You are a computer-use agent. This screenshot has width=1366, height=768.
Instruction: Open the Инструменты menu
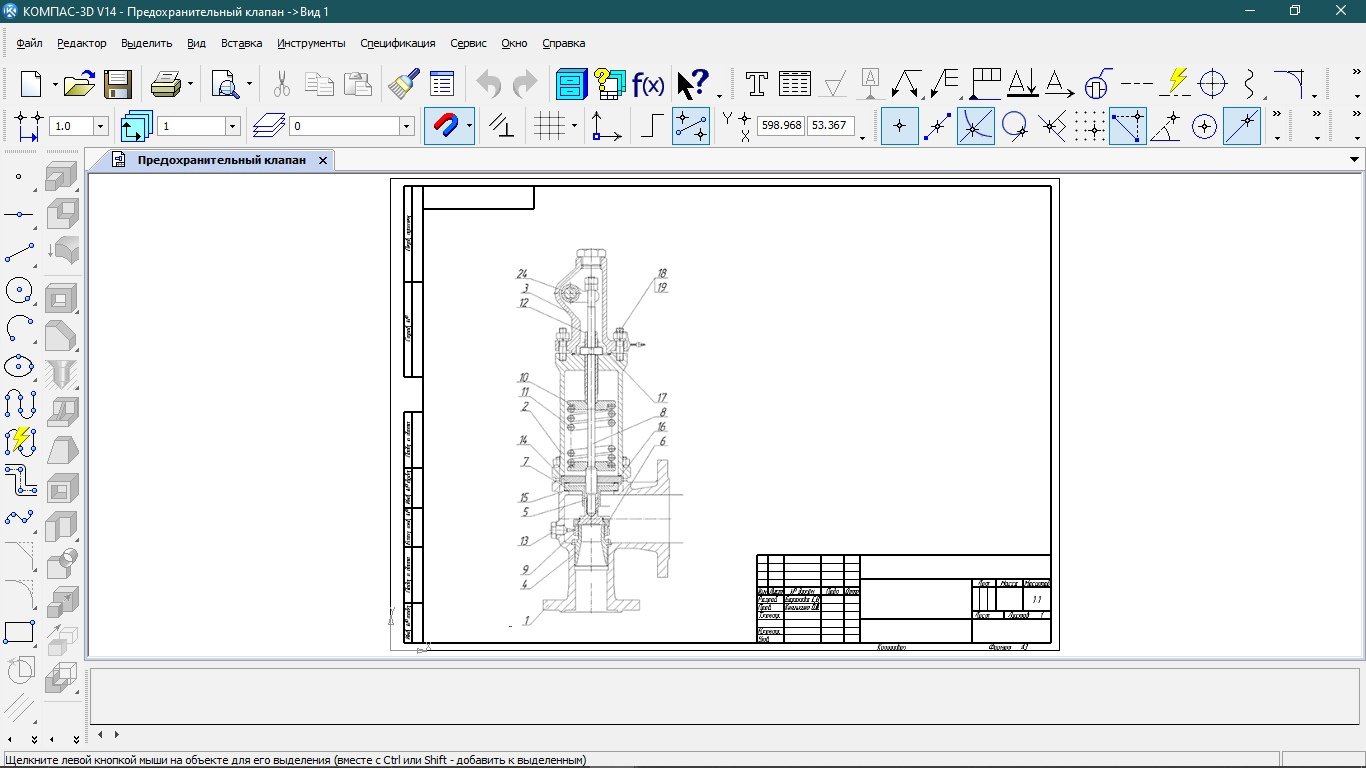[x=311, y=43]
